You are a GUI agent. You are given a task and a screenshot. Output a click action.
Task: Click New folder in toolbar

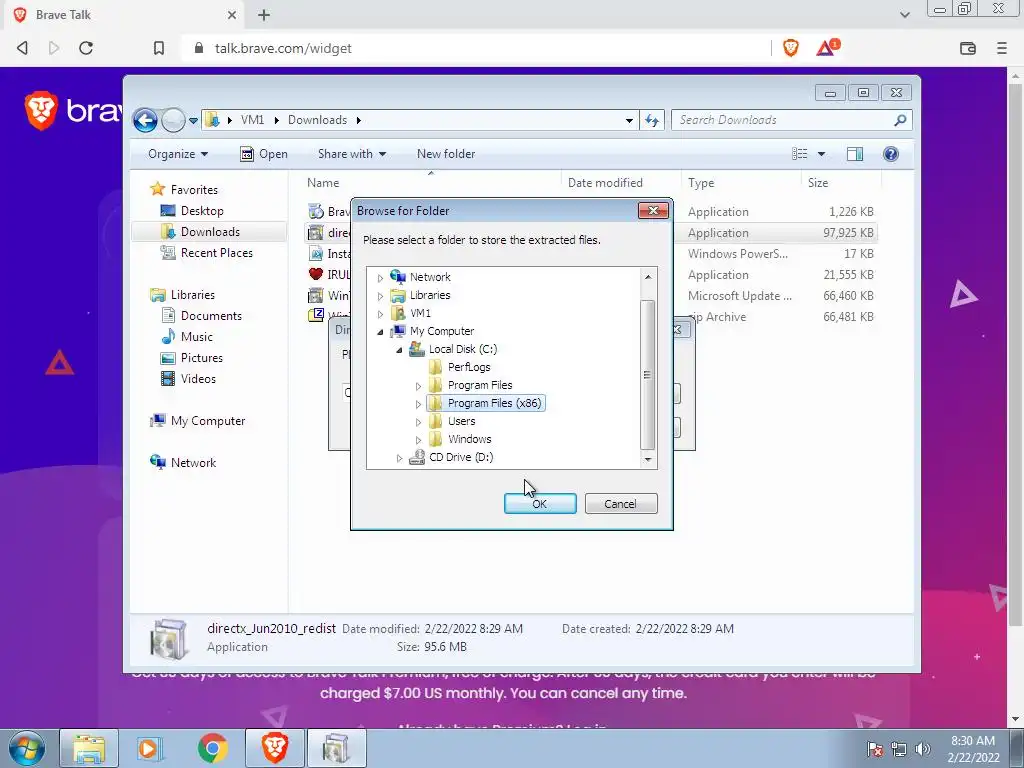tap(446, 154)
